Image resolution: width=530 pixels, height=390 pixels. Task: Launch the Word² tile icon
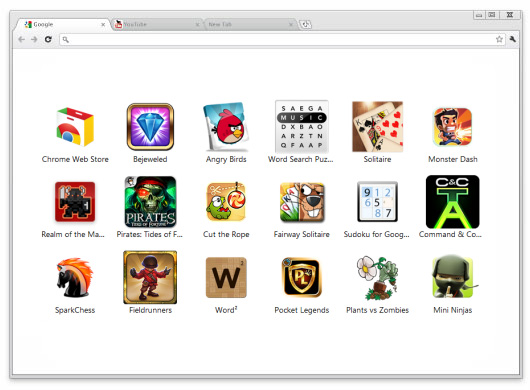pos(226,277)
